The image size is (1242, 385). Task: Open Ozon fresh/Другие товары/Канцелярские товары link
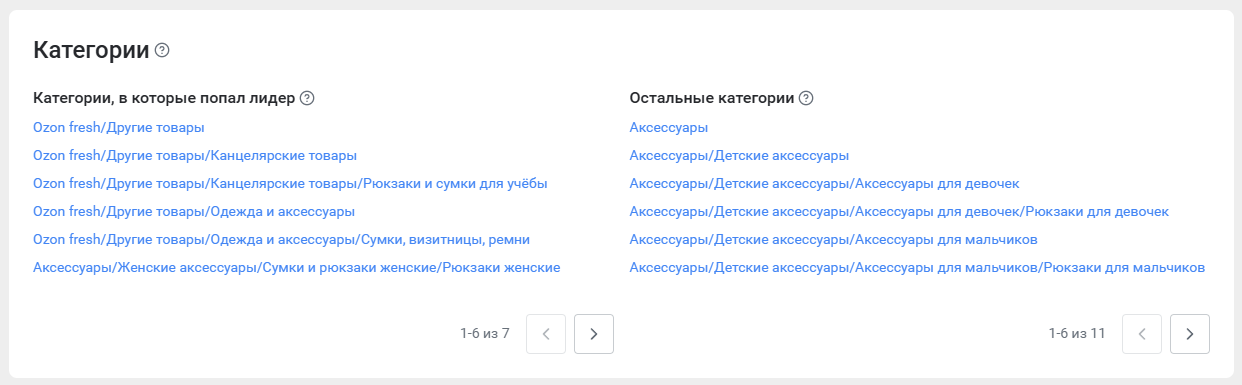(195, 155)
